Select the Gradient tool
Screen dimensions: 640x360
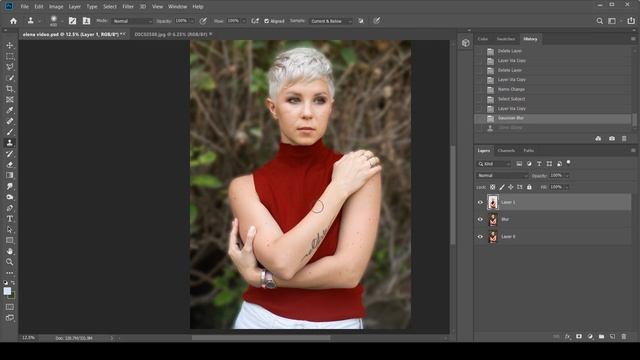(x=10, y=176)
